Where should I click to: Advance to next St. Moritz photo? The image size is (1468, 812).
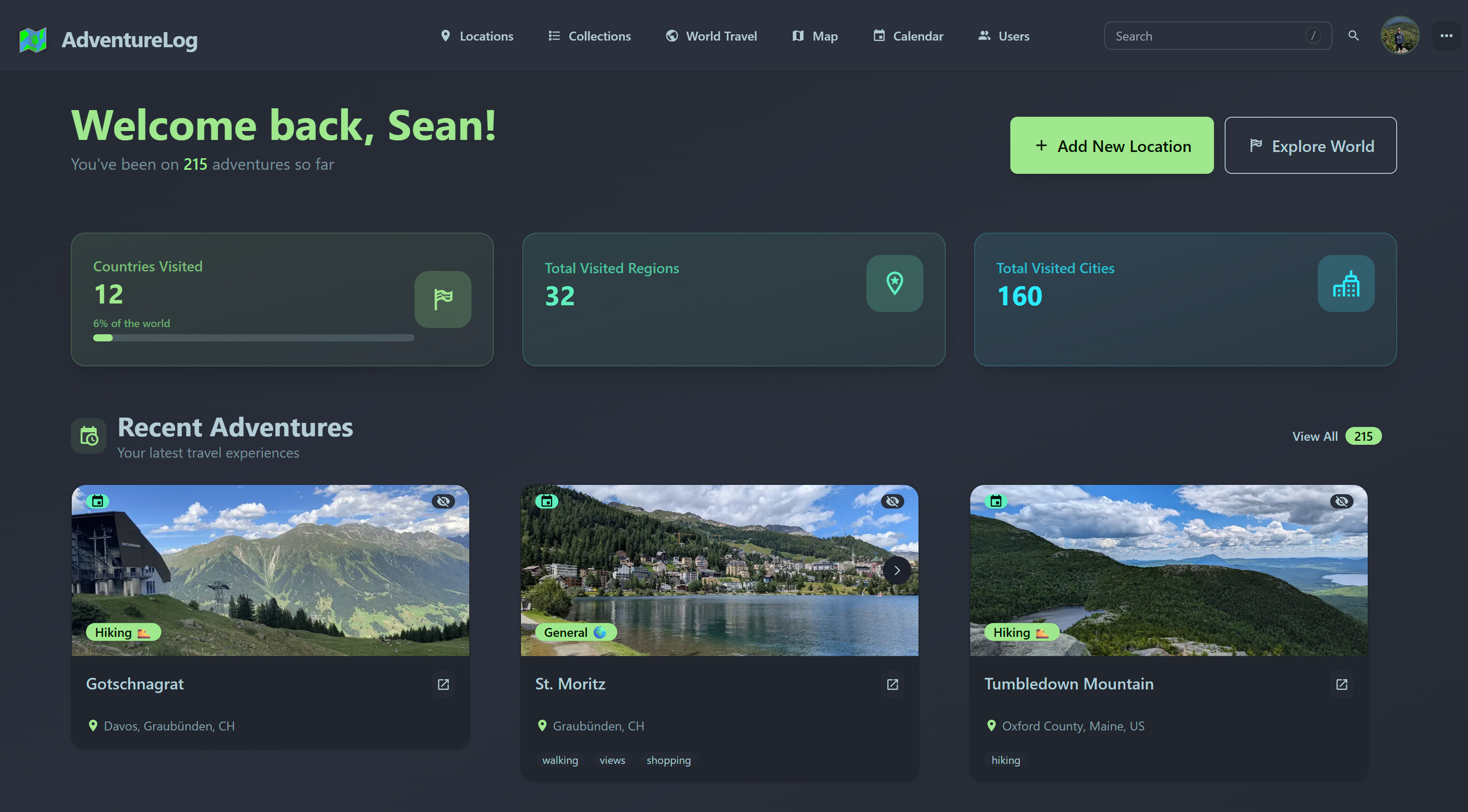coord(897,570)
